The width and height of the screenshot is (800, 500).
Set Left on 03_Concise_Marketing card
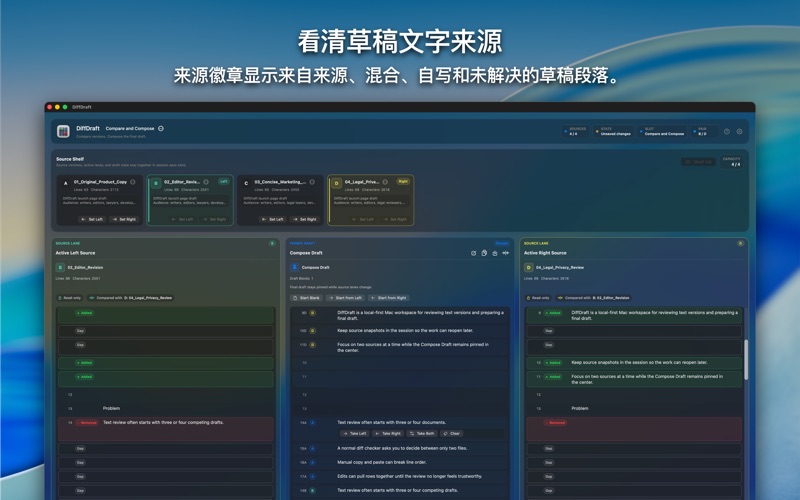click(272, 219)
